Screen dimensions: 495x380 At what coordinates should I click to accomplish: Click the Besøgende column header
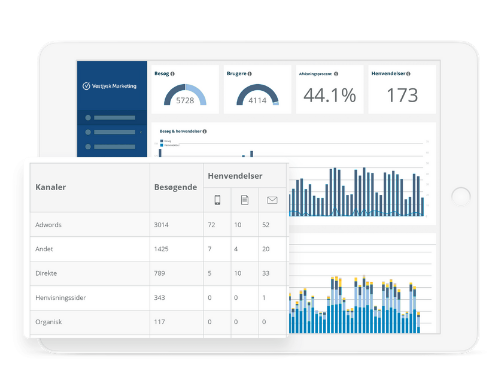pos(175,187)
